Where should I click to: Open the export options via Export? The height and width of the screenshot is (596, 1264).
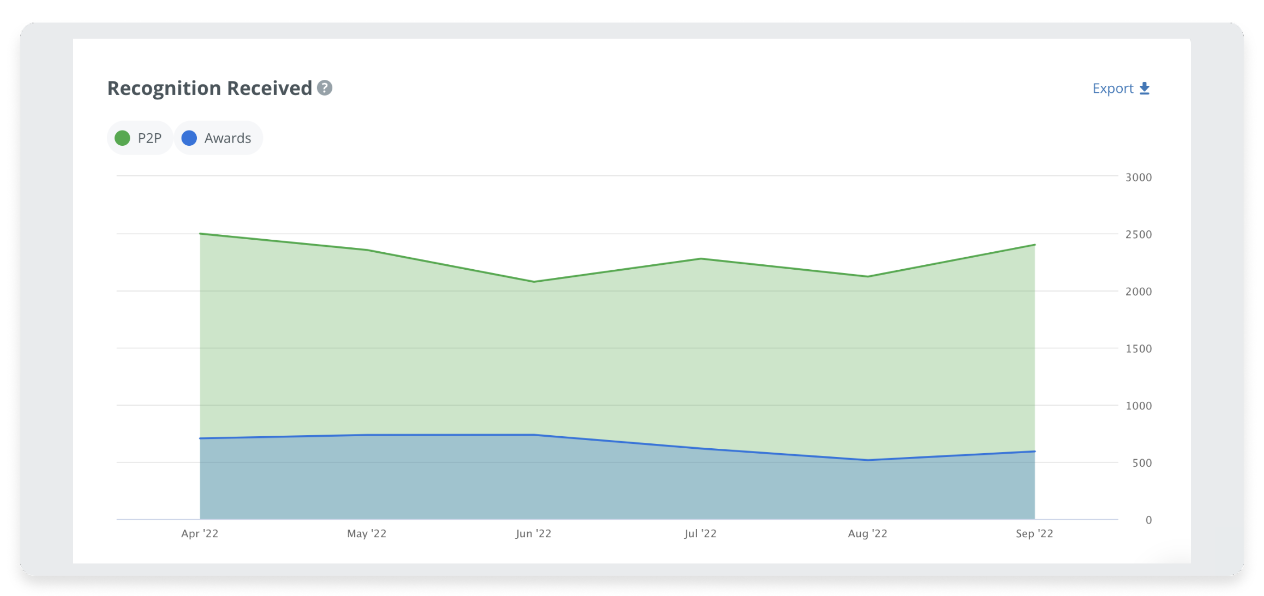(x=1112, y=88)
